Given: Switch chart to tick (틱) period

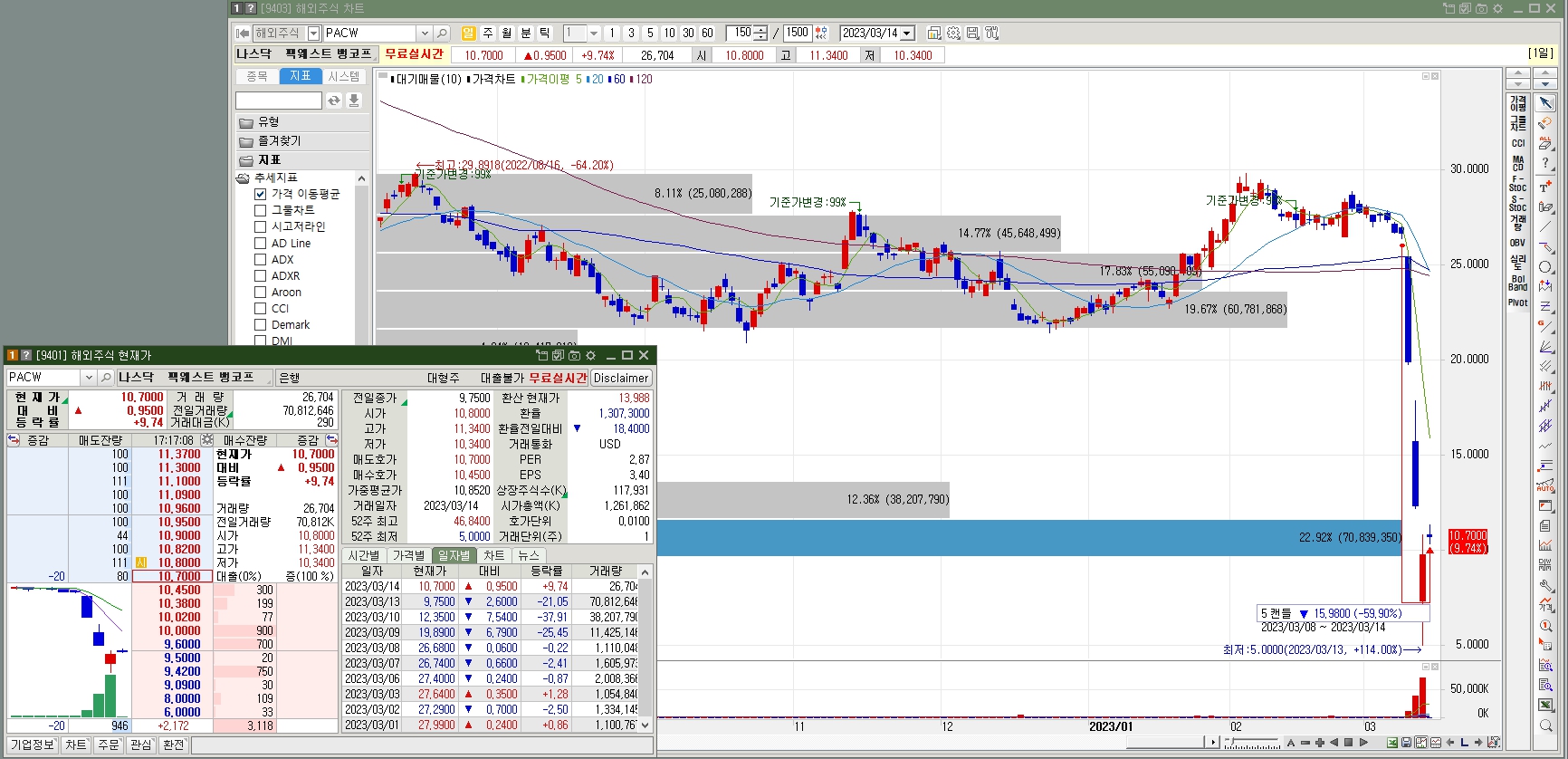Looking at the screenshot, I should click(544, 33).
